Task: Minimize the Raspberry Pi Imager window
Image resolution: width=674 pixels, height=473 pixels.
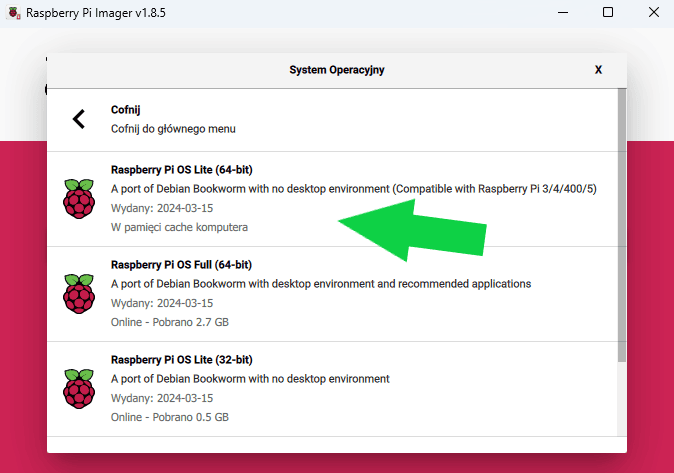Action: tap(563, 12)
